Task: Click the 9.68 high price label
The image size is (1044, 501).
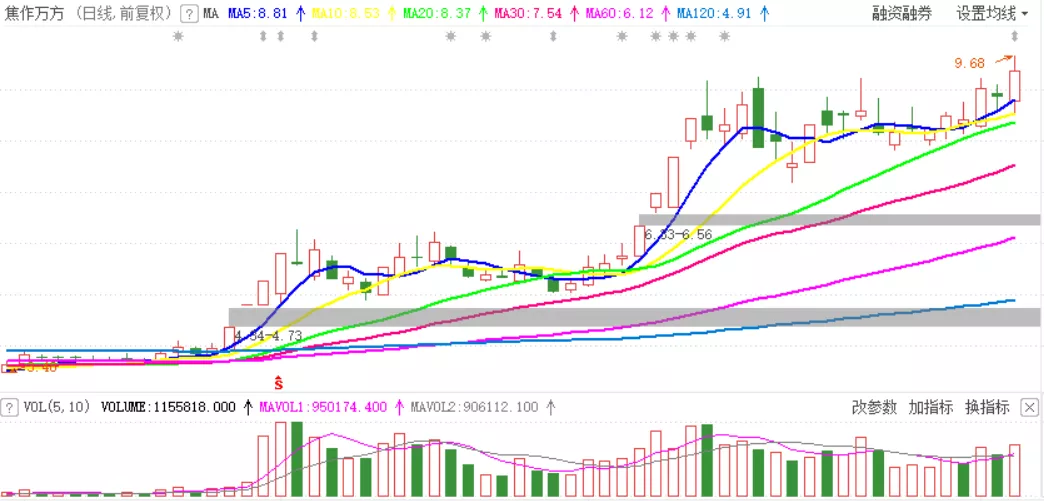Action: [x=969, y=64]
